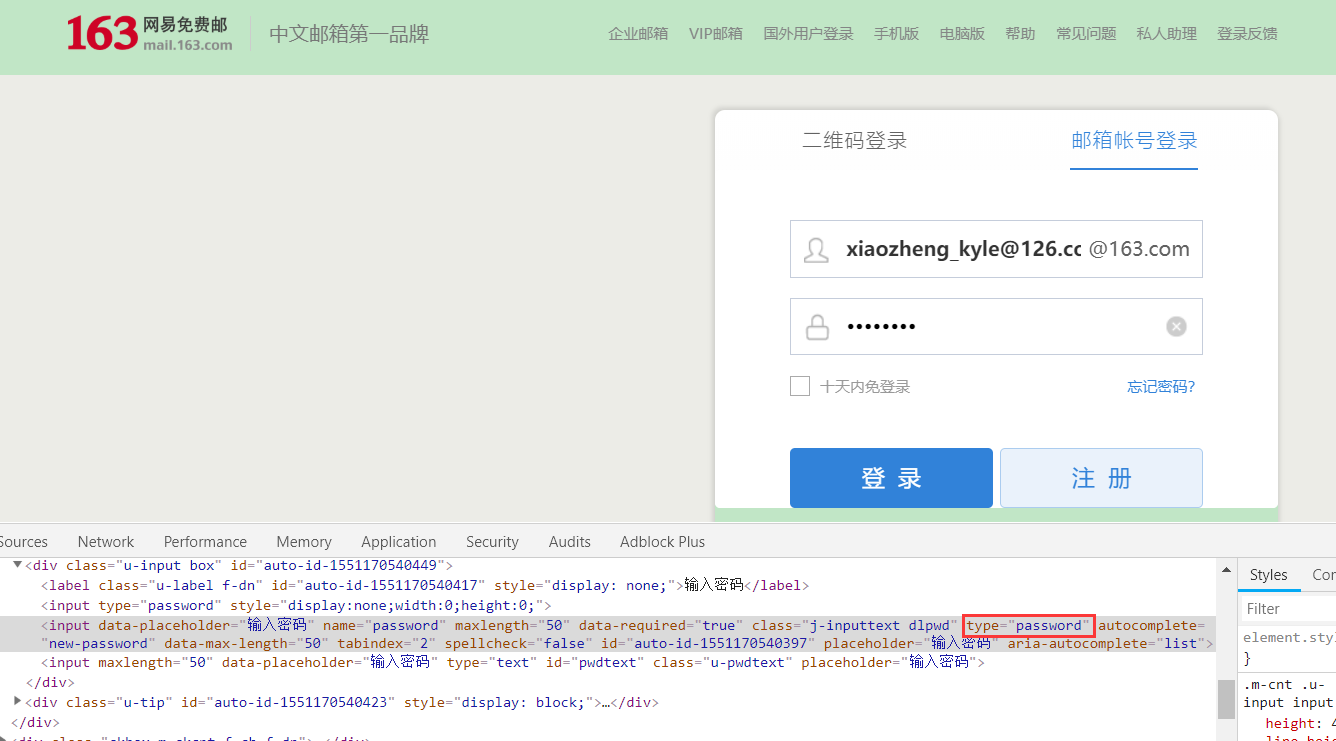Select the input id="pwdtext" line
This screenshot has width=1336, height=741.
coord(513,662)
